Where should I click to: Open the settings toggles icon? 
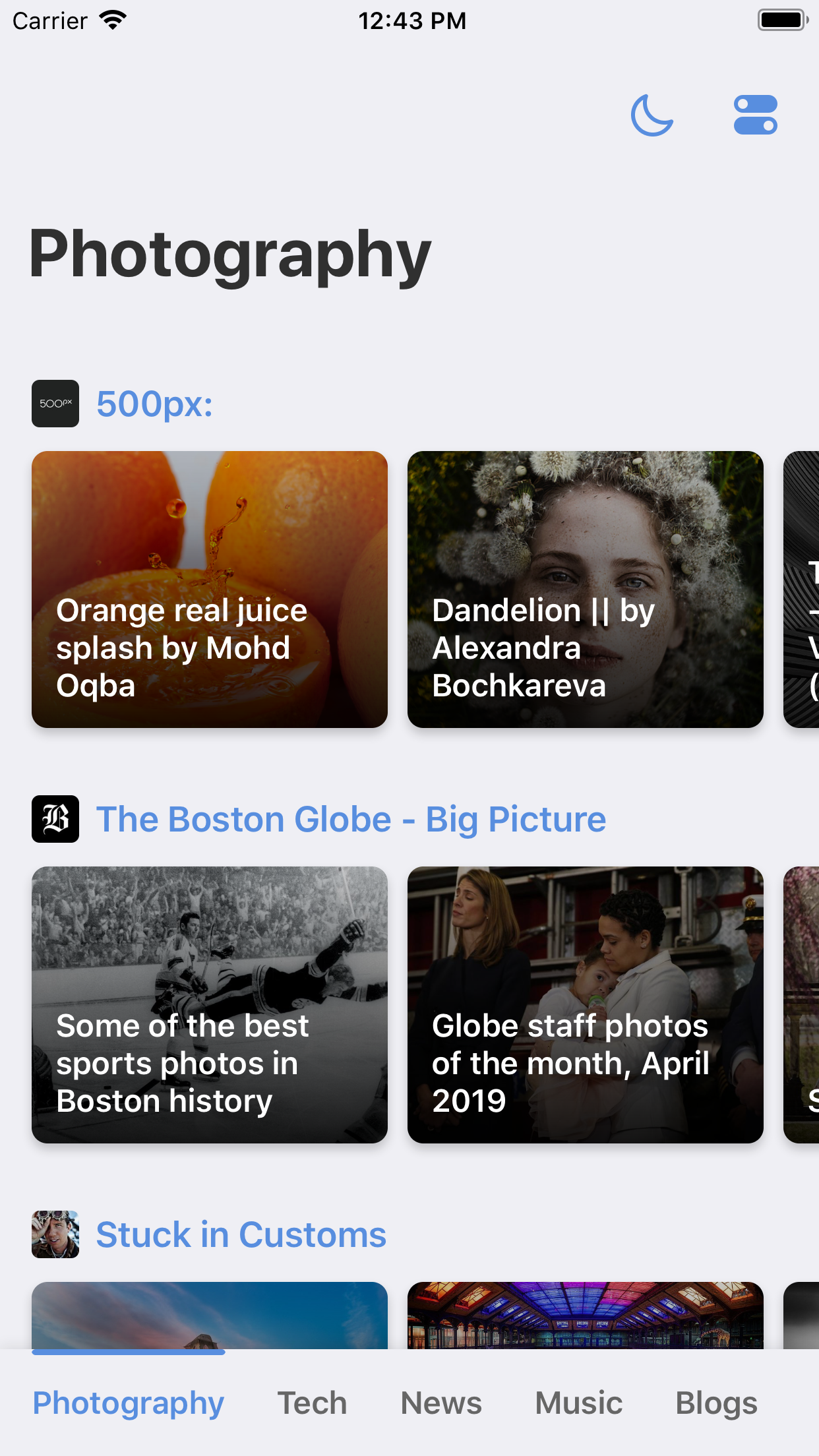point(755,115)
